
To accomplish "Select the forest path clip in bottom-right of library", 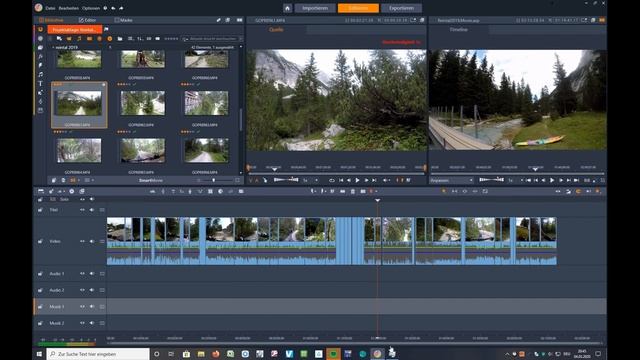I will pos(206,150).
